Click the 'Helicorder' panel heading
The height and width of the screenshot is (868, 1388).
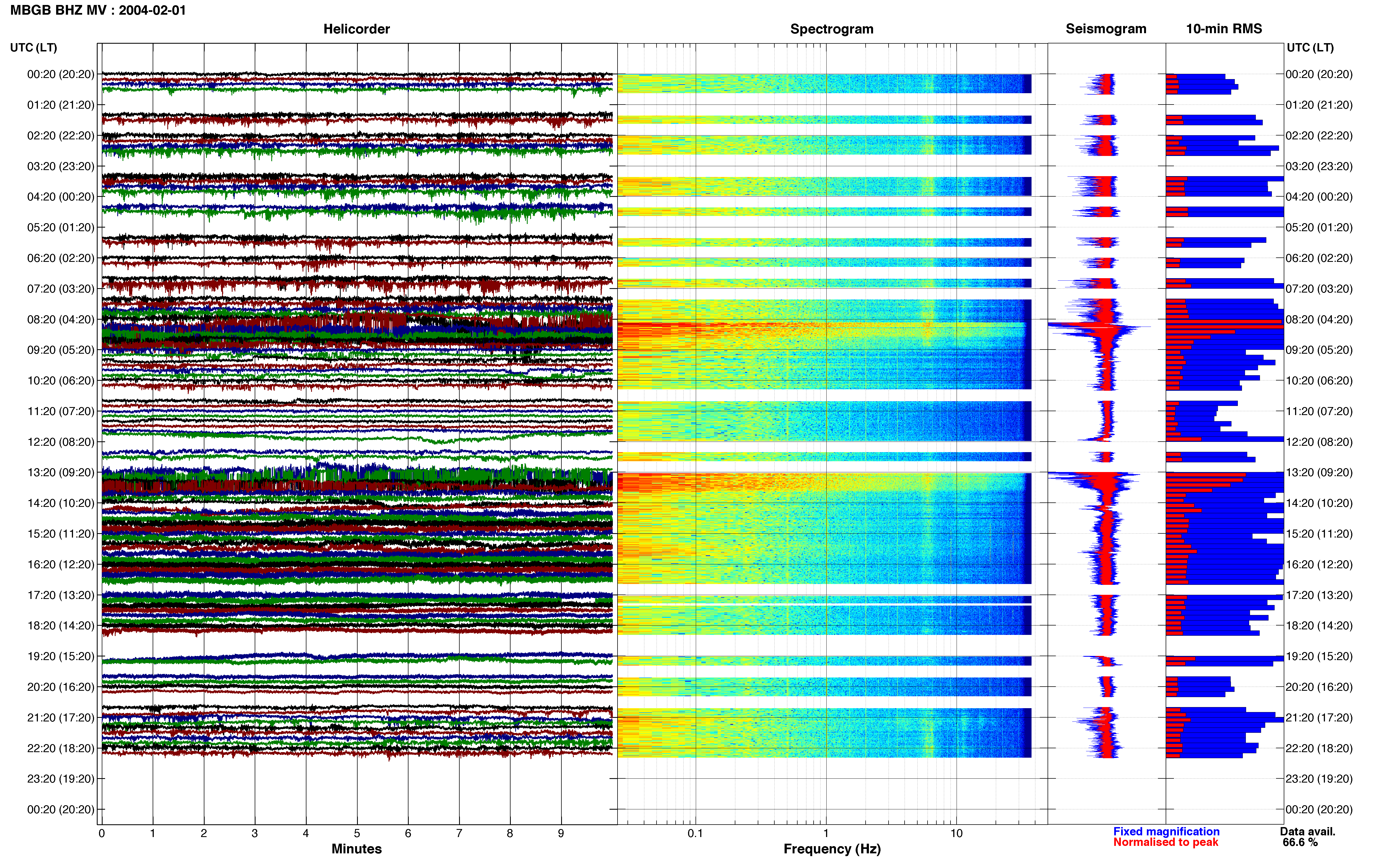click(x=356, y=29)
